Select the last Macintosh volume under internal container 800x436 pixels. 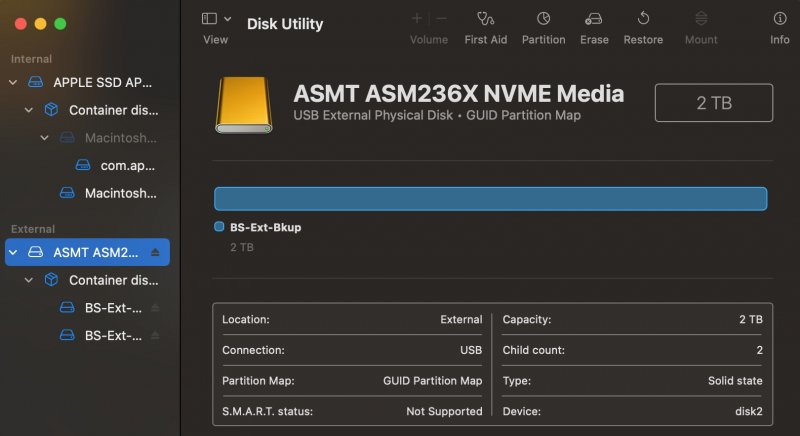pos(120,193)
